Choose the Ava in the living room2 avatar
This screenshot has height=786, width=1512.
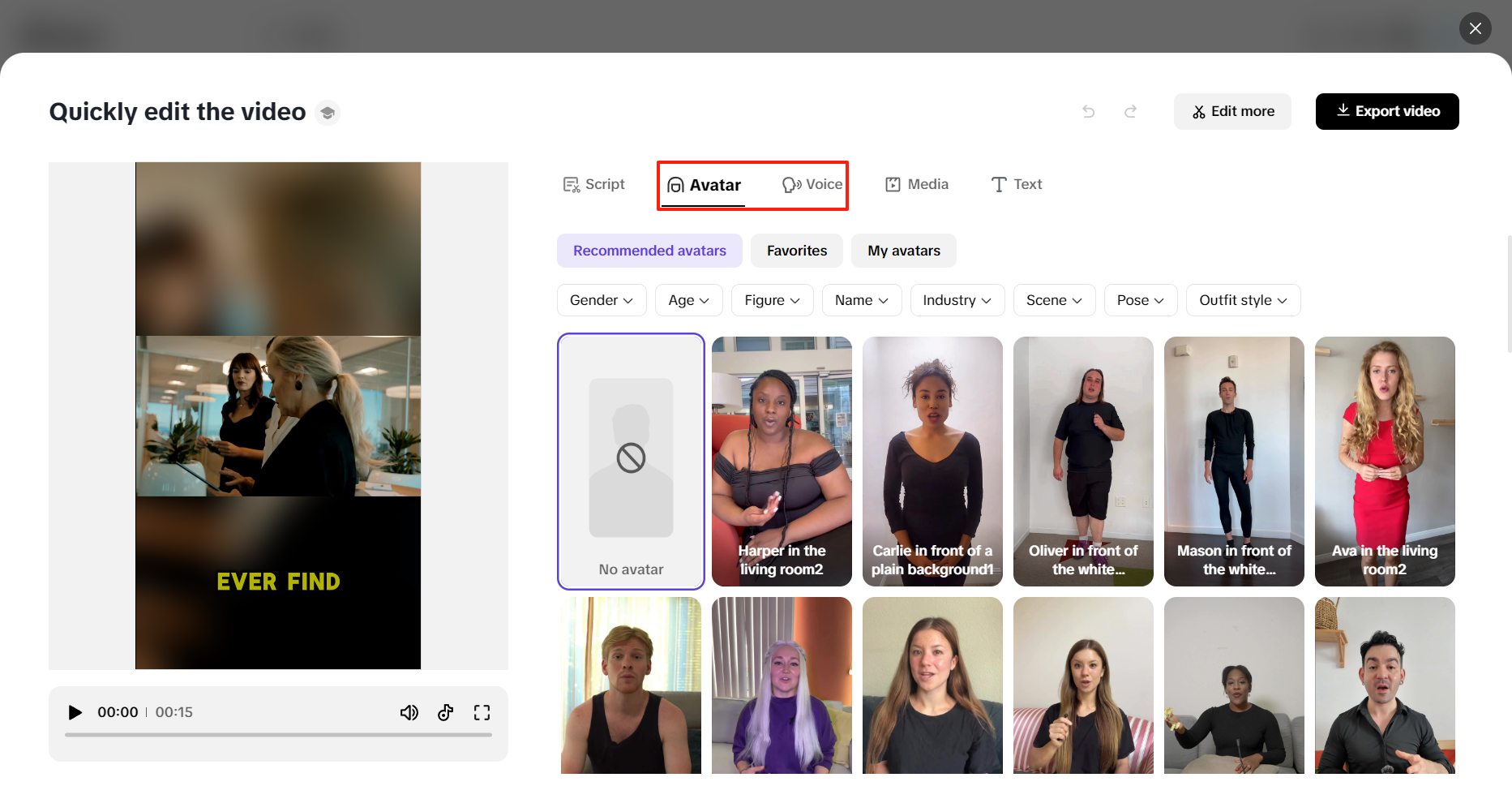1385,461
